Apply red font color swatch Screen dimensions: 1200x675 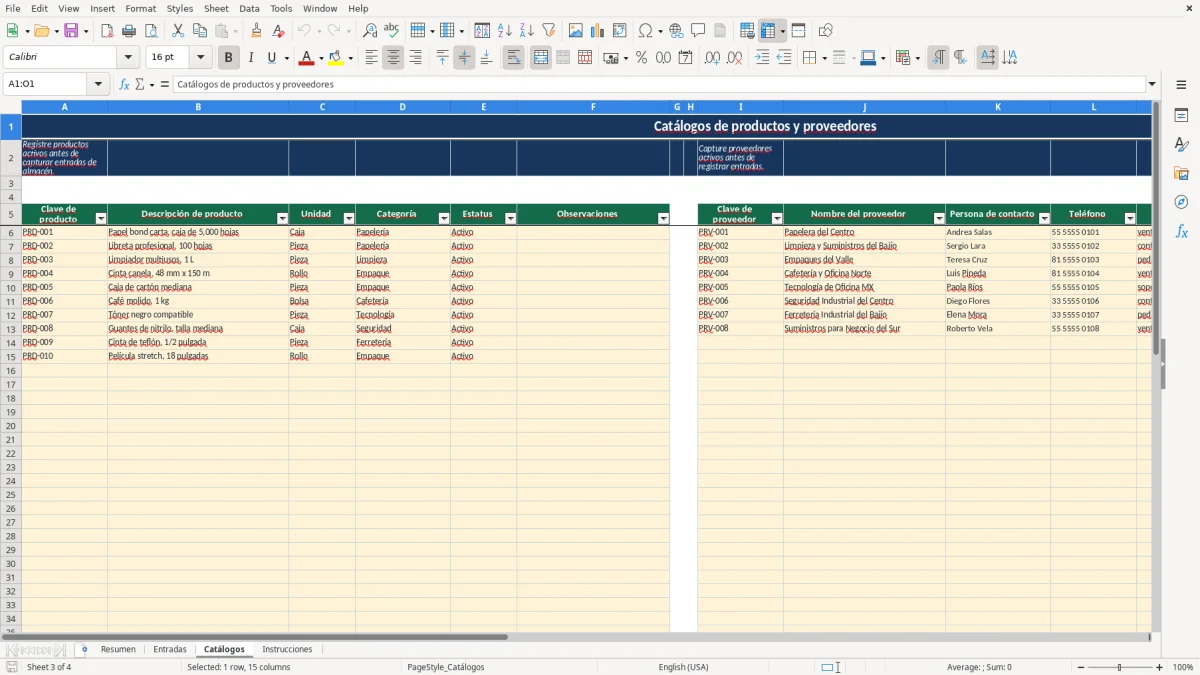(x=307, y=58)
